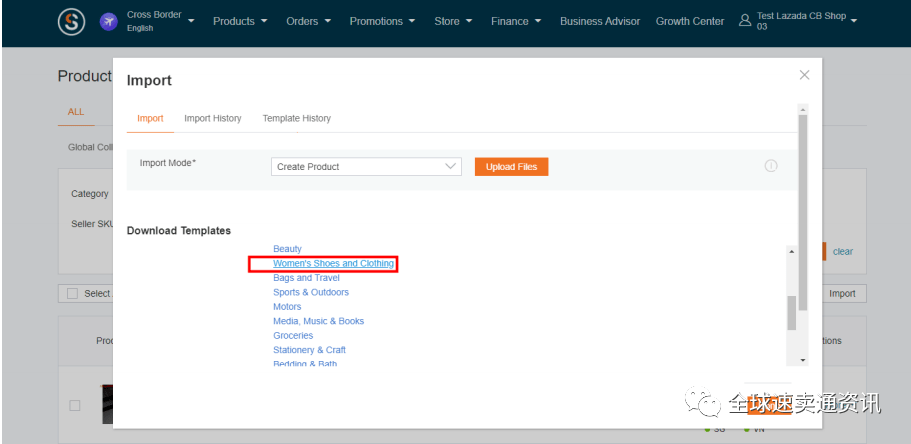The image size is (911, 444).
Task: Open the Import Mode dropdown
Action: pyautogui.click(x=365, y=167)
